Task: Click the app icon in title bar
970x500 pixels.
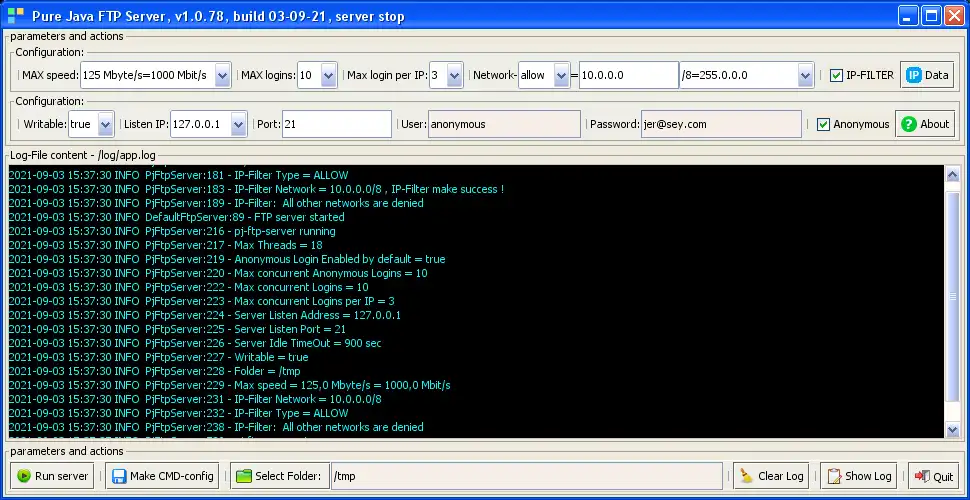Action: pyautogui.click(x=15, y=15)
